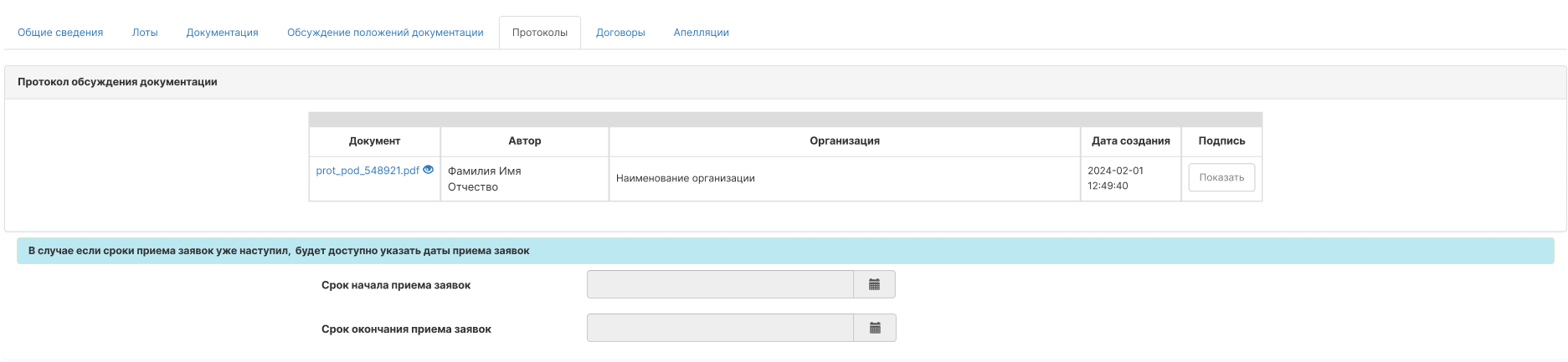1568x362 pixels.
Task: Click the Срок начала приема заявок field
Action: 720,284
